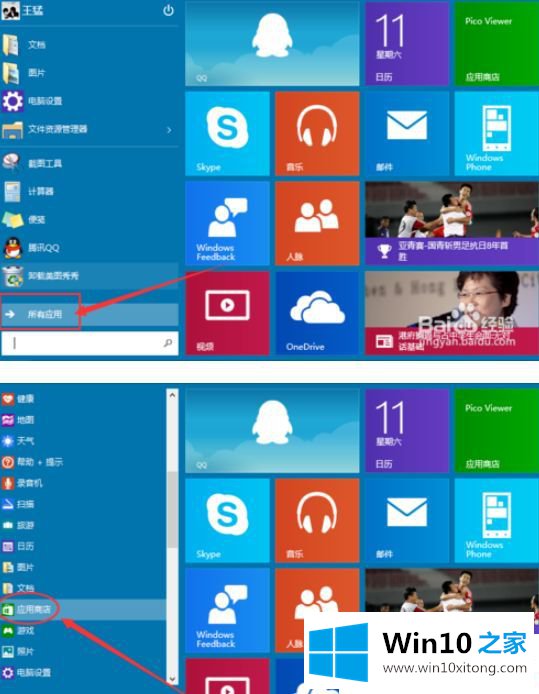The width and height of the screenshot is (539, 694).
Task: Open the 邮件 mail tile in the bottom screenshot
Action: click(x=407, y=520)
